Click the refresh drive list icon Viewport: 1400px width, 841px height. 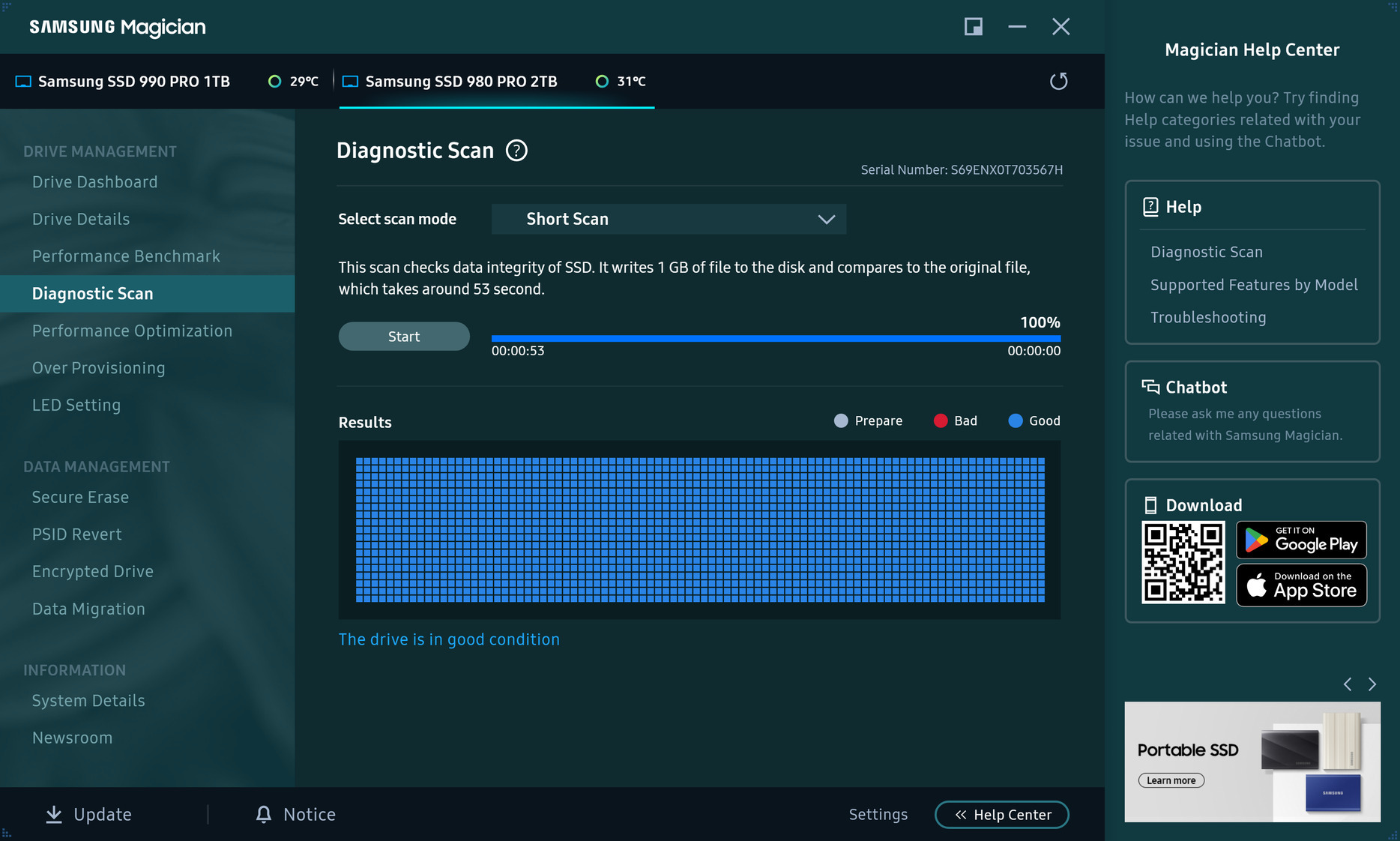coord(1058,81)
